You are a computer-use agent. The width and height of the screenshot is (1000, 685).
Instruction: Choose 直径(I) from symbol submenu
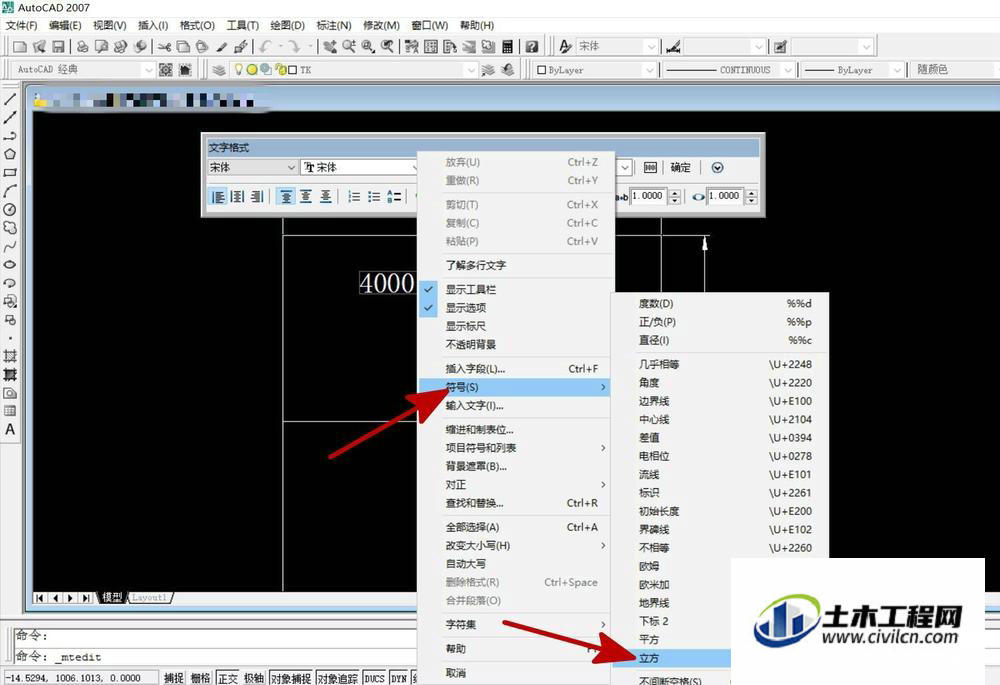[x=720, y=340]
